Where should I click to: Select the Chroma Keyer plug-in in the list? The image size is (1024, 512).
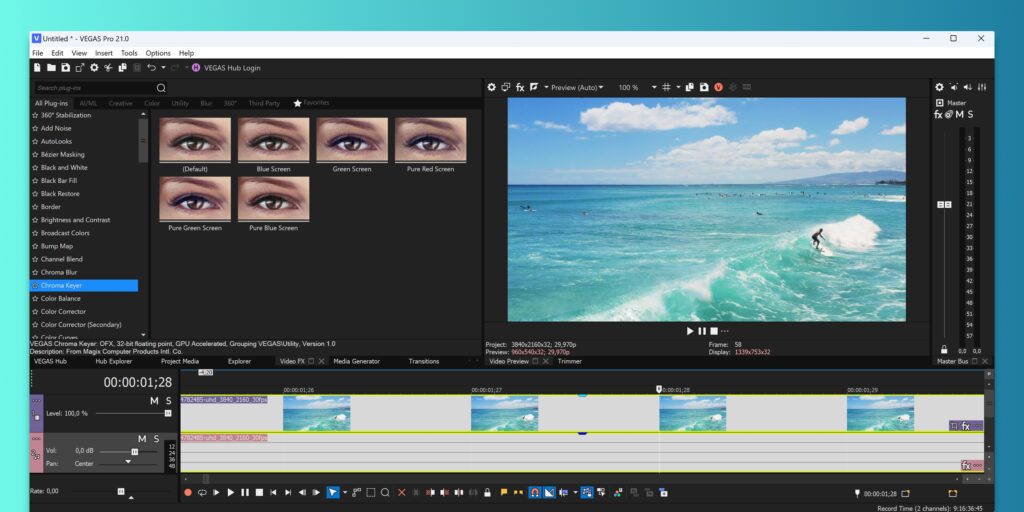click(62, 285)
